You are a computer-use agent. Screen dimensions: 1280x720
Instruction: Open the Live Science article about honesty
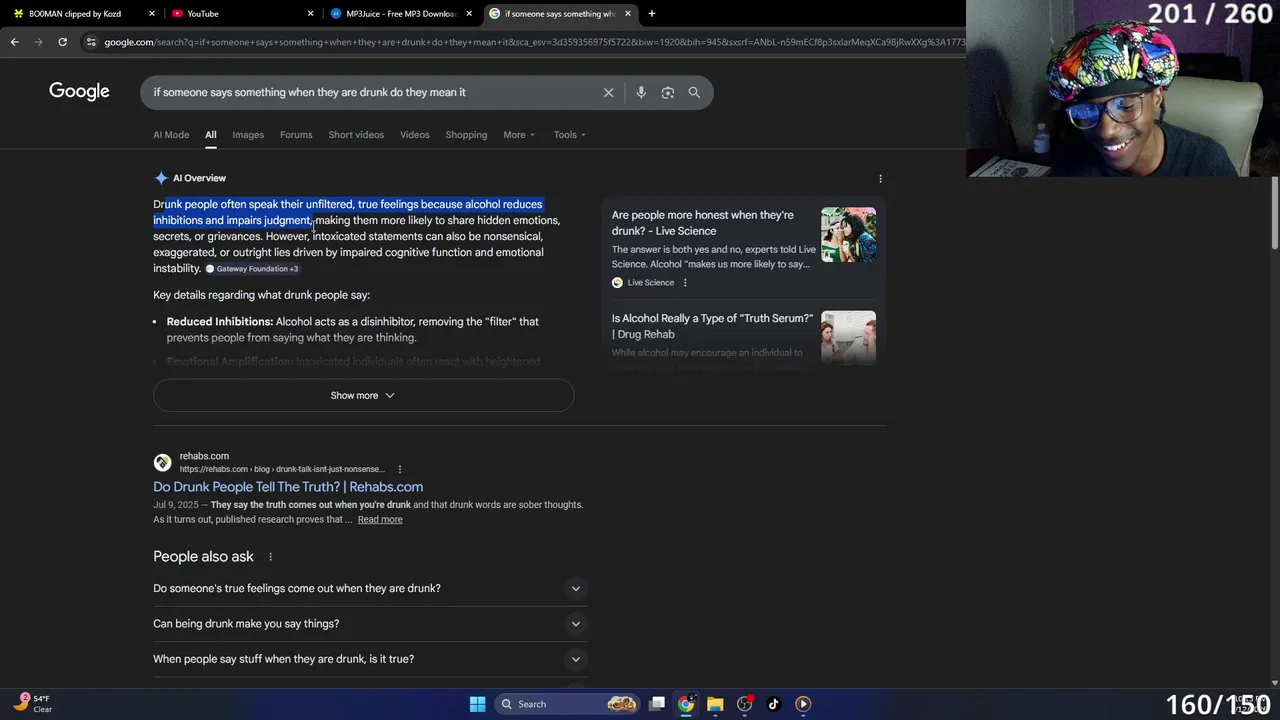[703, 223]
